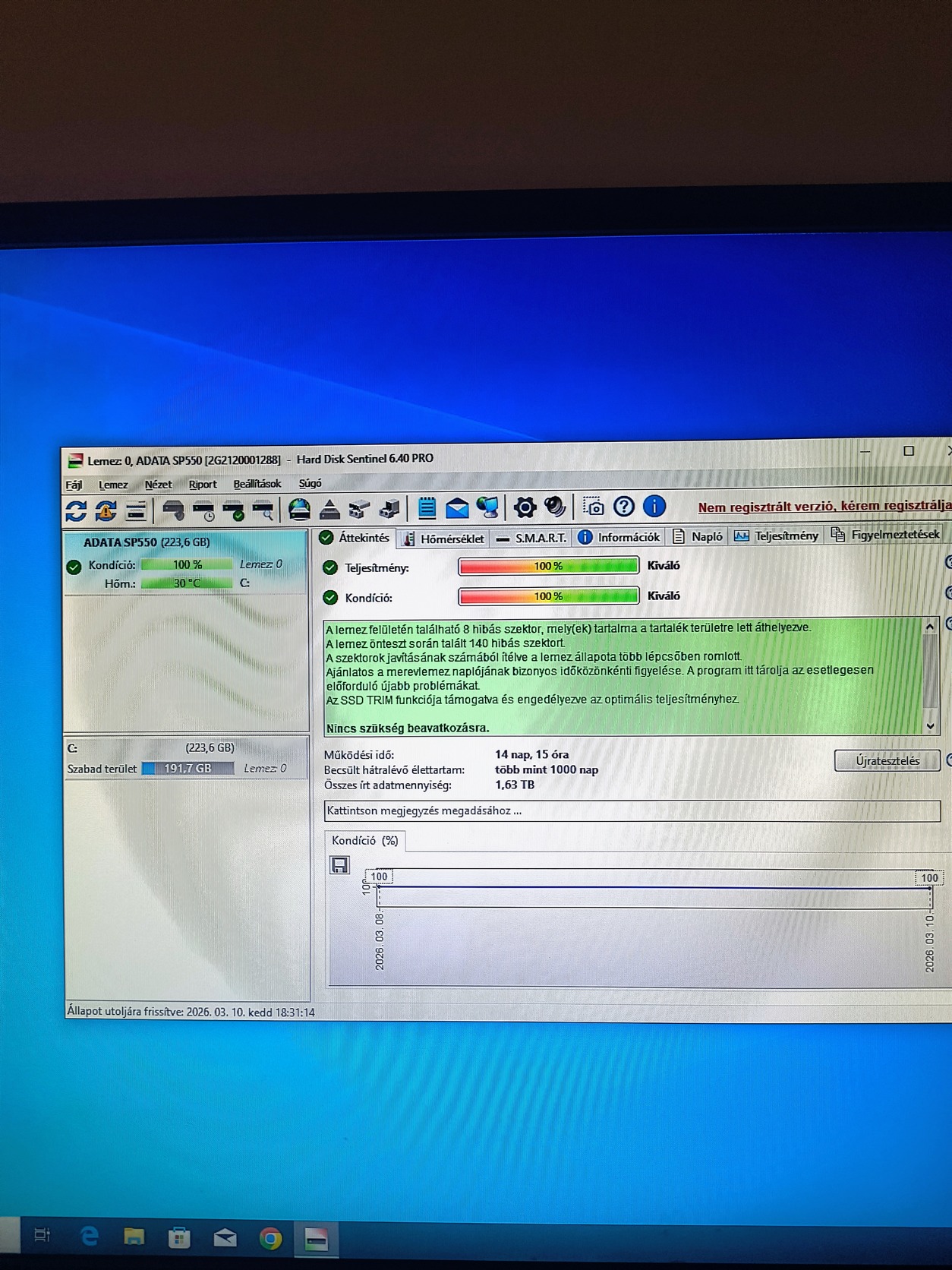The width and height of the screenshot is (952, 1270).
Task: Click the refresh icon with warning triangle
Action: pos(106,511)
